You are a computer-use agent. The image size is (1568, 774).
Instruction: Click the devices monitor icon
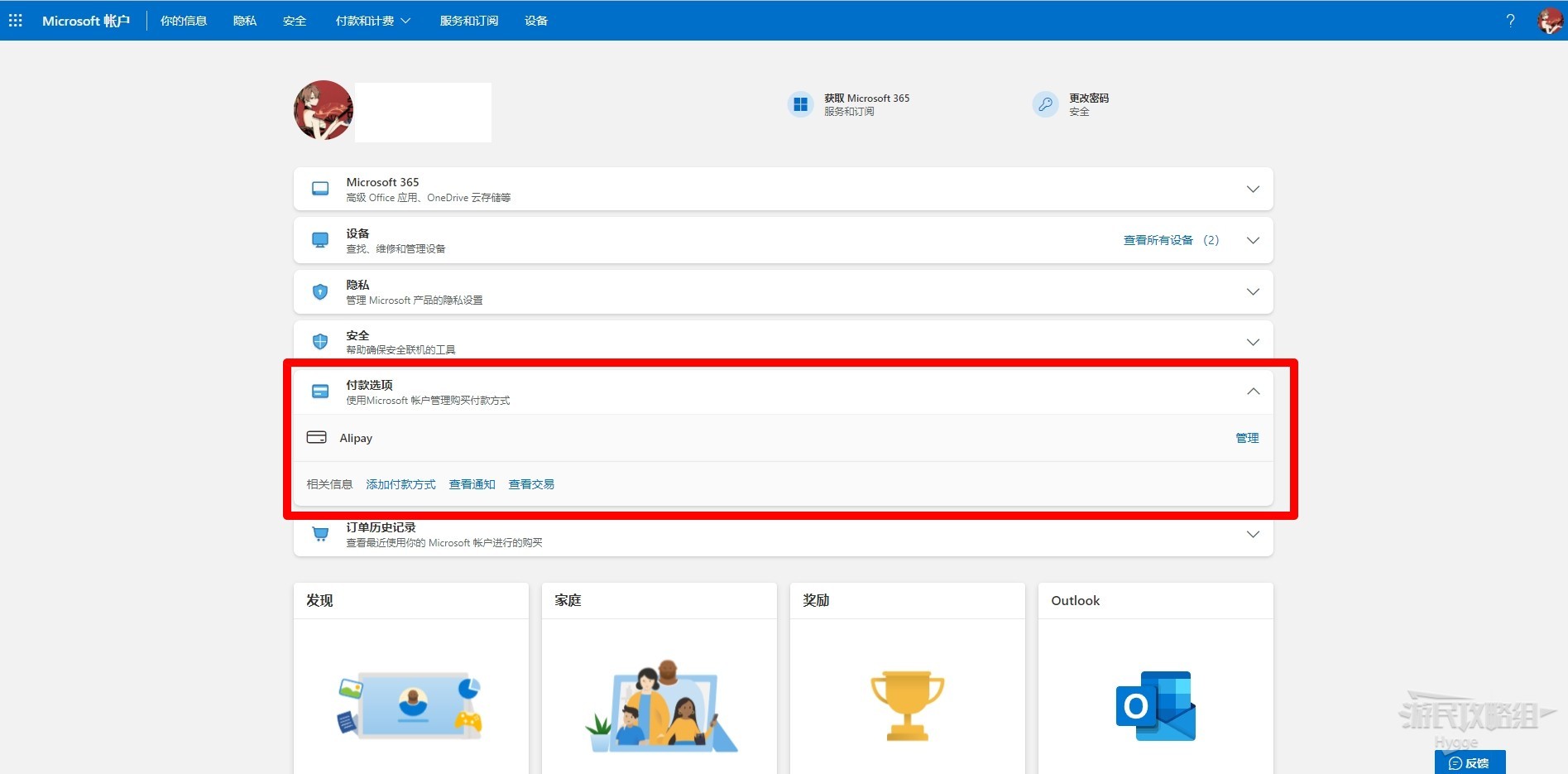click(320, 240)
